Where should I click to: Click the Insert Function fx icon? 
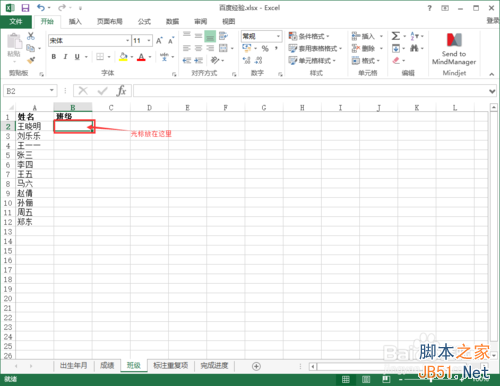click(x=121, y=91)
